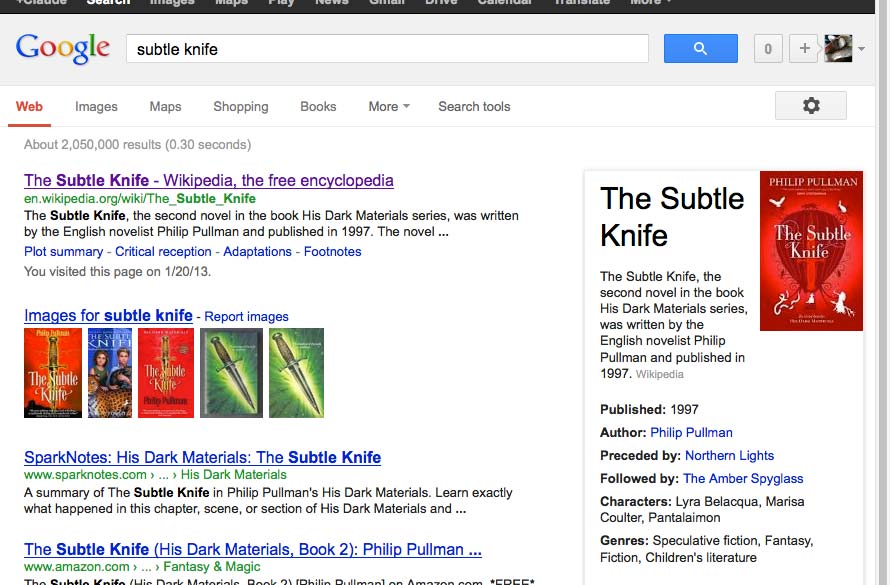The width and height of the screenshot is (890, 585).
Task: Open the Books tab
Action: pos(318,107)
